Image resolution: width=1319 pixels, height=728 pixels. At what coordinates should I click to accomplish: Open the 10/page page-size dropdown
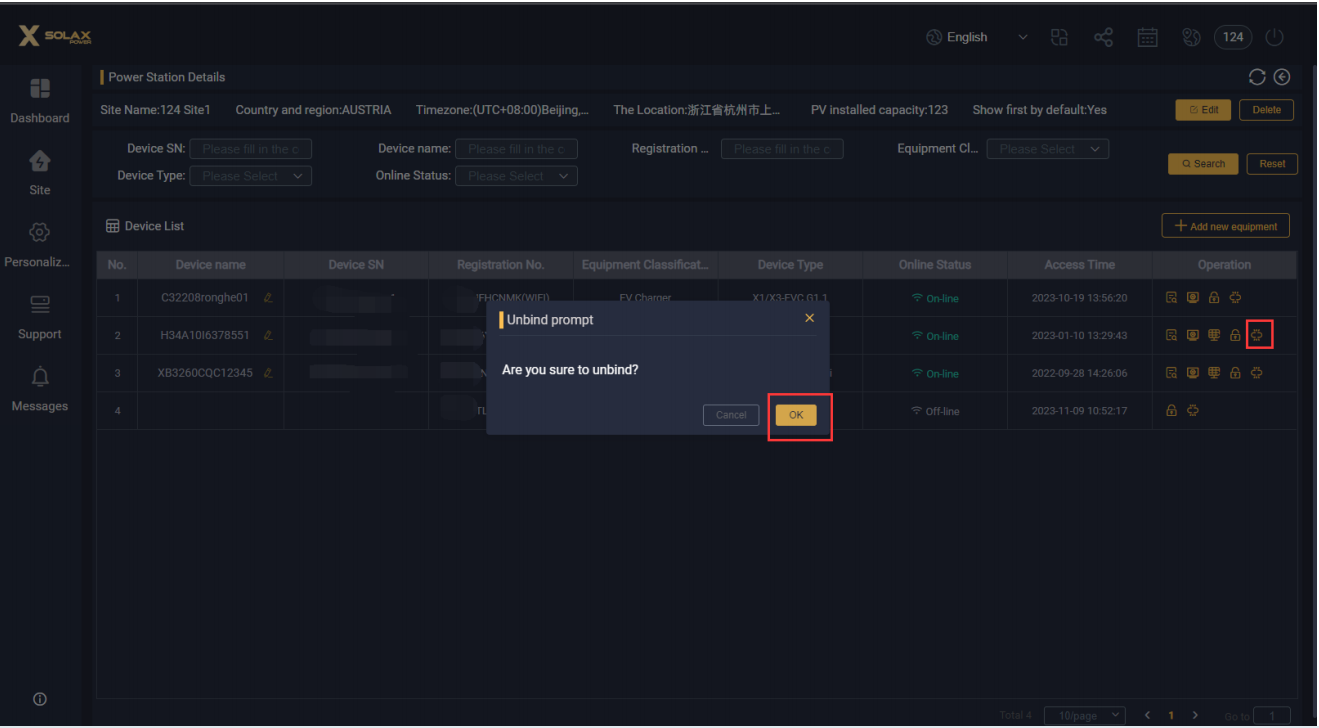click(1084, 715)
